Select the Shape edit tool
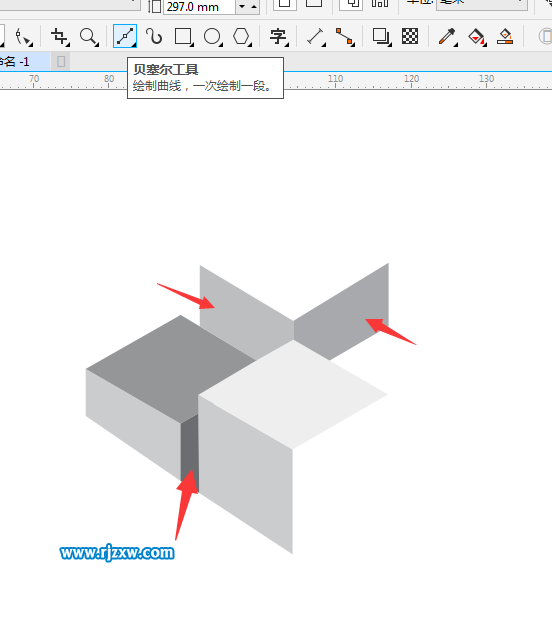Screen dimensions: 552x626 tap(23, 37)
